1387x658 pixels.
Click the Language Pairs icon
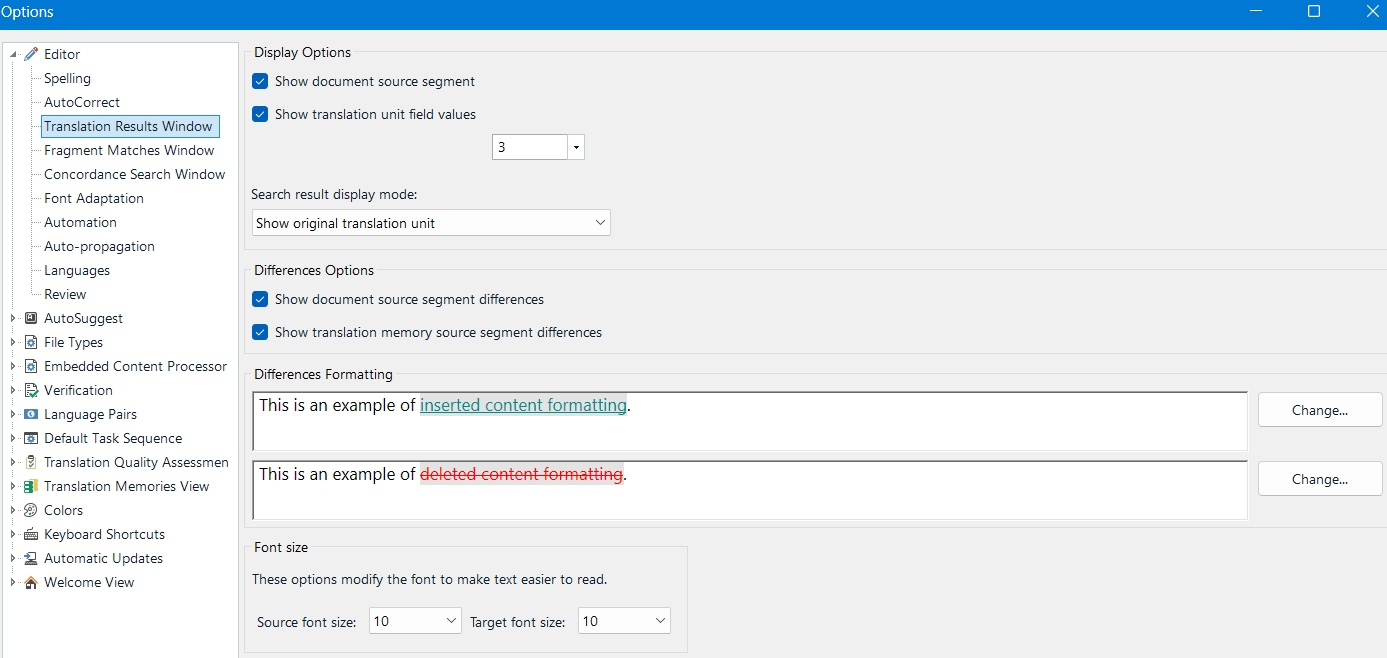pyautogui.click(x=31, y=414)
